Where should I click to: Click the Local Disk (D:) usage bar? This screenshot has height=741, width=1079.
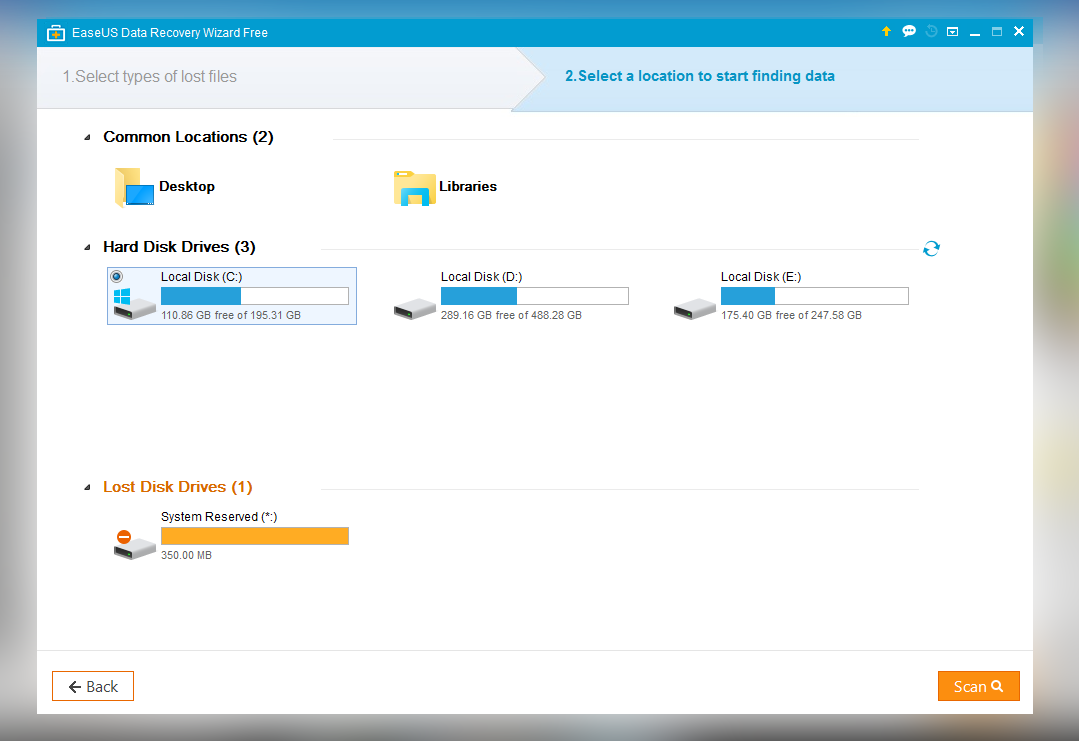click(x=534, y=296)
